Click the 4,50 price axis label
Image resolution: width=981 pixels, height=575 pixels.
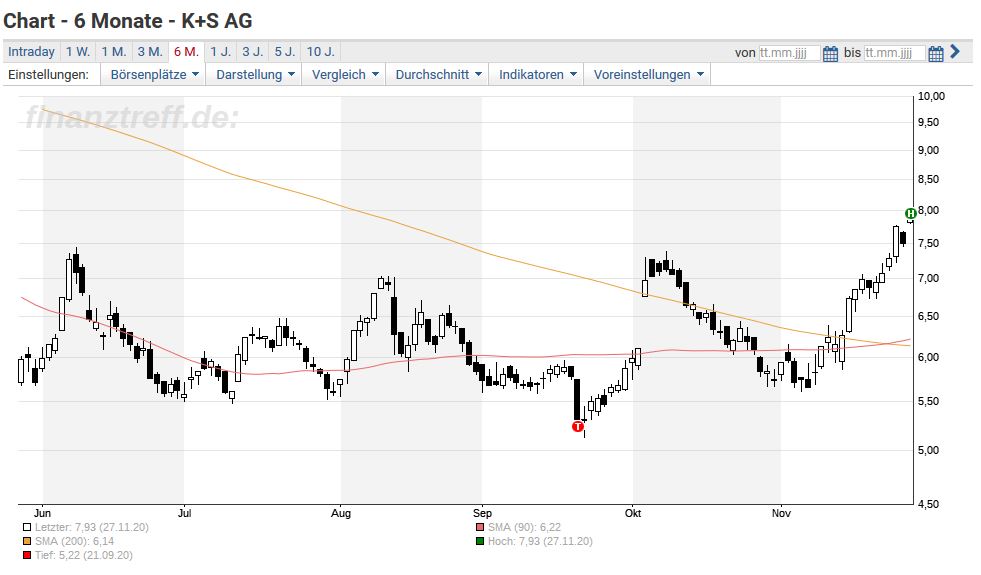click(928, 504)
